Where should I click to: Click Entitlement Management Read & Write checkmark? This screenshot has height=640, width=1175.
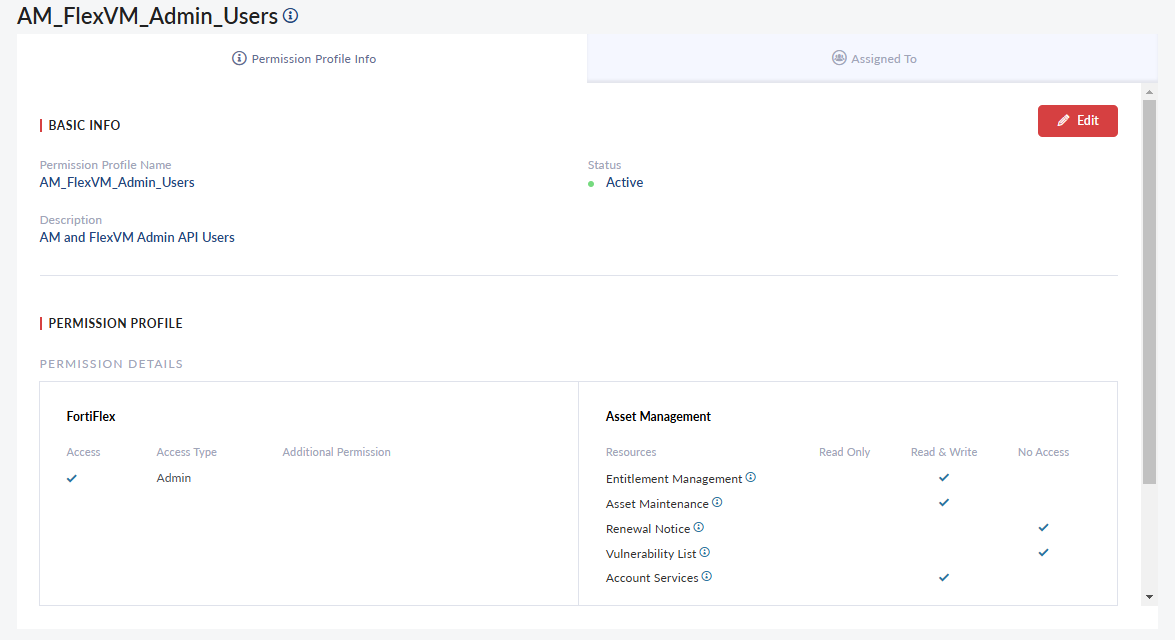pos(944,477)
